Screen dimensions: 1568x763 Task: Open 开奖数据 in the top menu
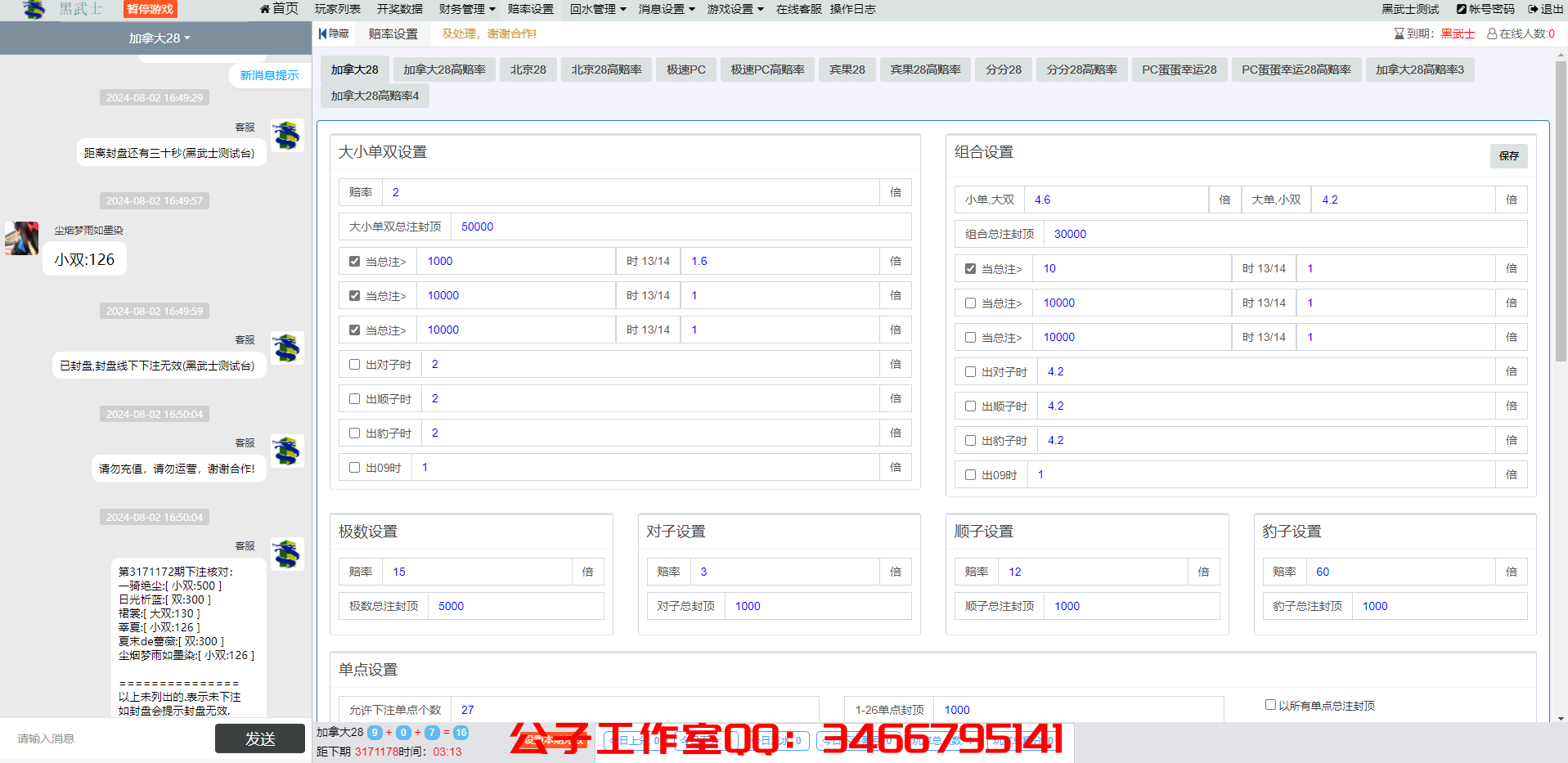[x=400, y=9]
